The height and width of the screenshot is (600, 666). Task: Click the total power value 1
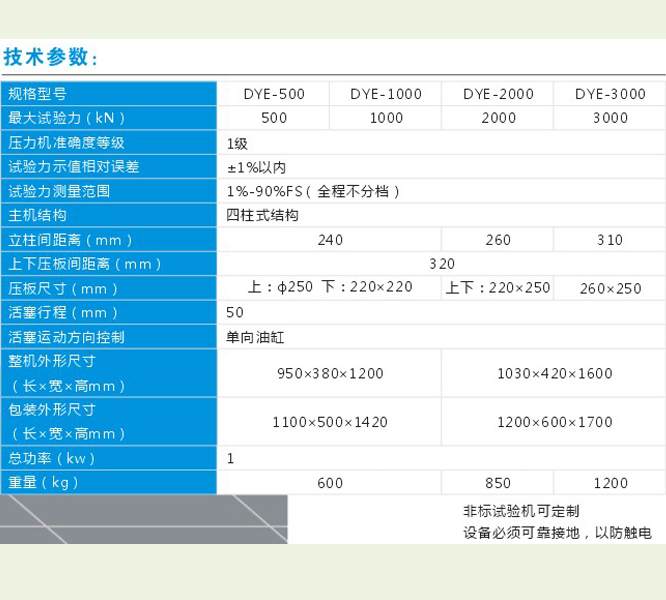(x=230, y=459)
